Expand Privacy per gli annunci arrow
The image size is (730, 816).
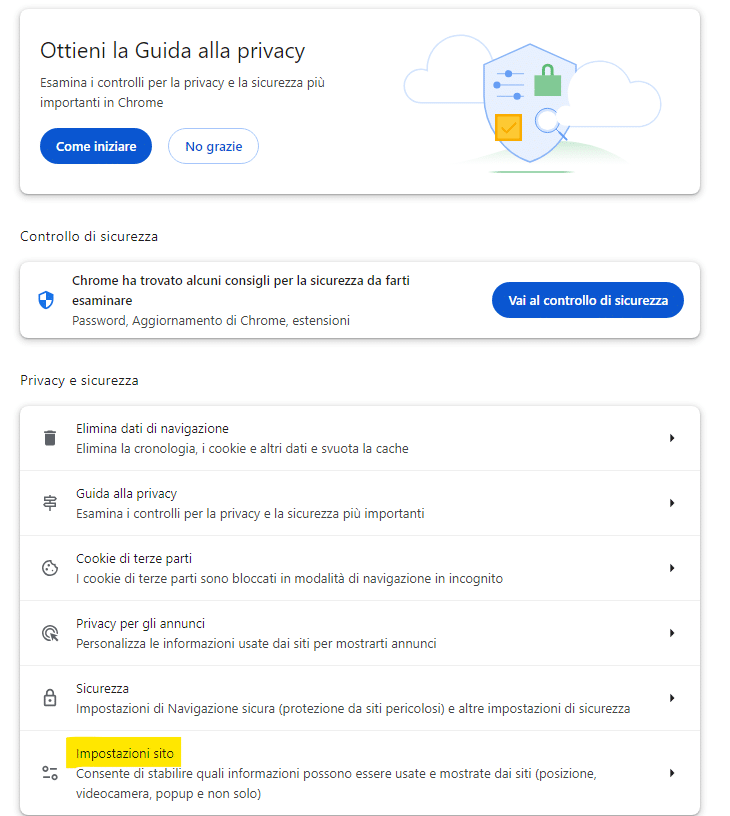pos(672,633)
